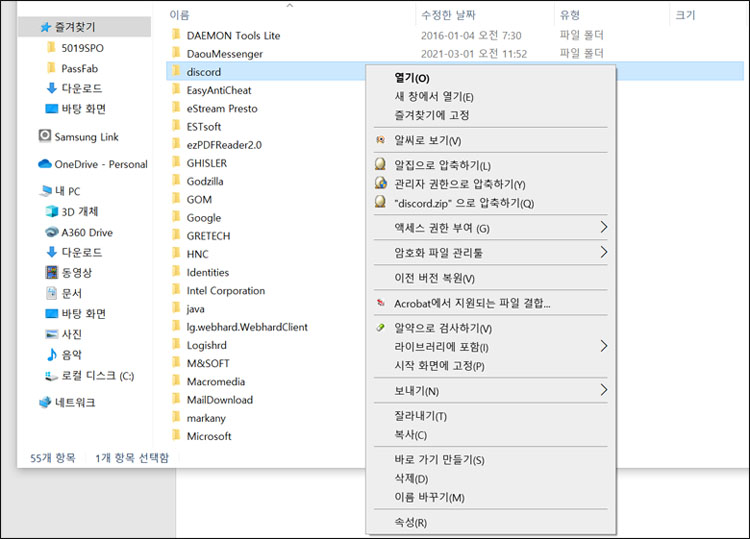Select 이름 바꾸기(M)

coord(429,497)
